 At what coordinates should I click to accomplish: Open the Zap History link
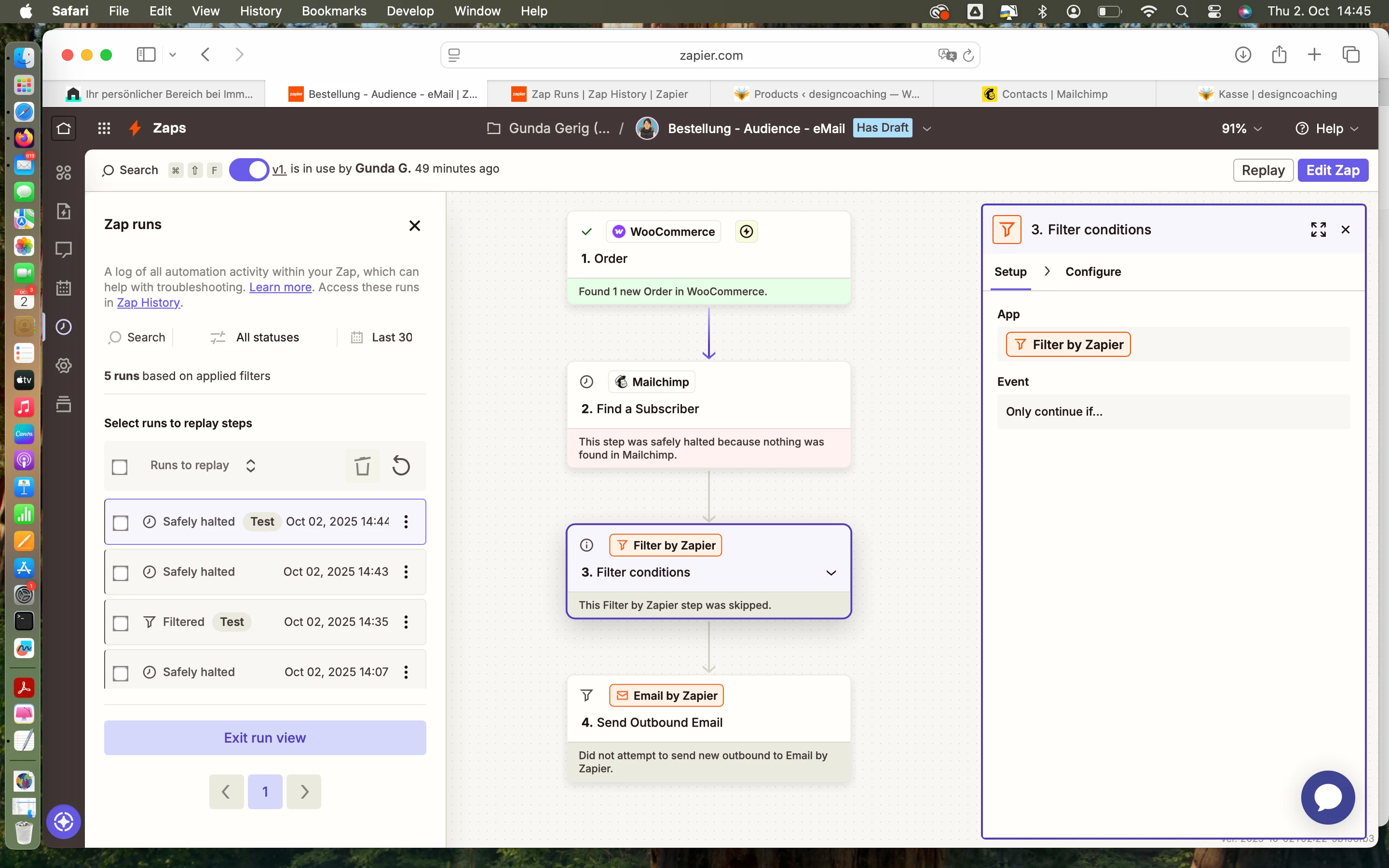pos(148,302)
